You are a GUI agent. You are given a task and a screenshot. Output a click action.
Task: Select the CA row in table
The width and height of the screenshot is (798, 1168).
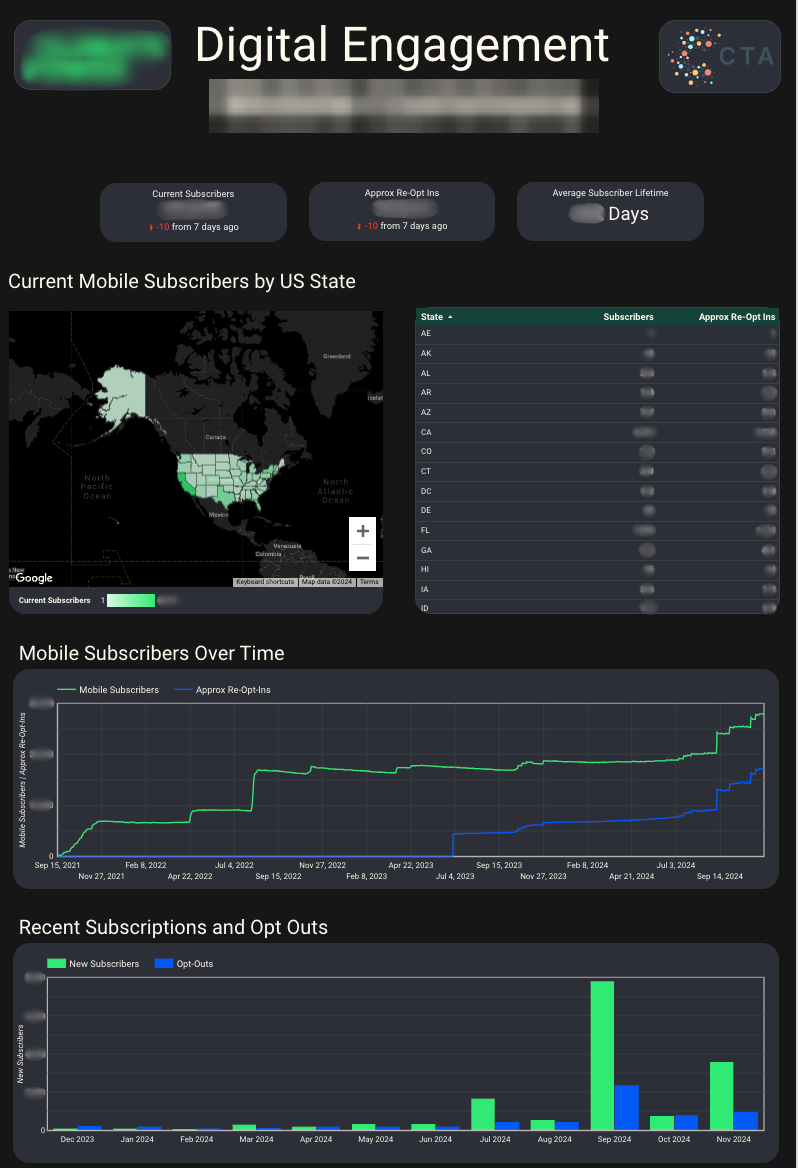[x=597, y=432]
